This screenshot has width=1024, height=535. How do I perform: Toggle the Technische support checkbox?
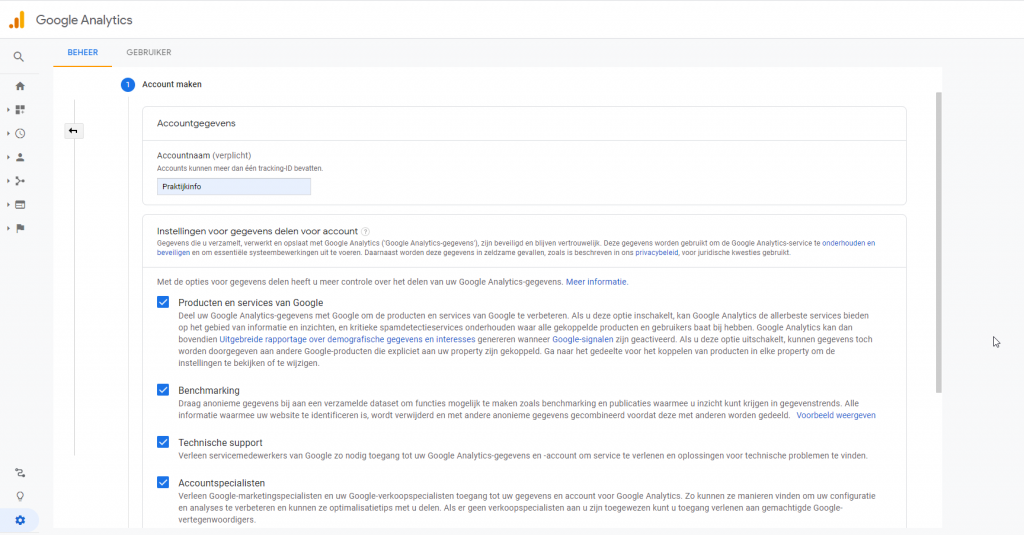[x=163, y=442]
